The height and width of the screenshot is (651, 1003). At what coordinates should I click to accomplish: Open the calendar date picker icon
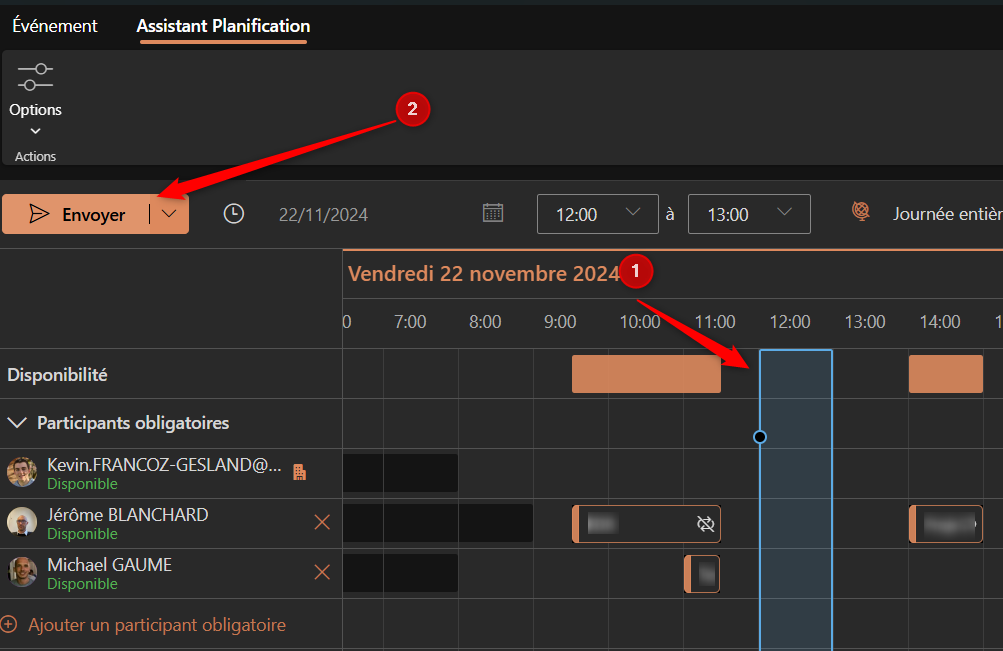click(493, 213)
